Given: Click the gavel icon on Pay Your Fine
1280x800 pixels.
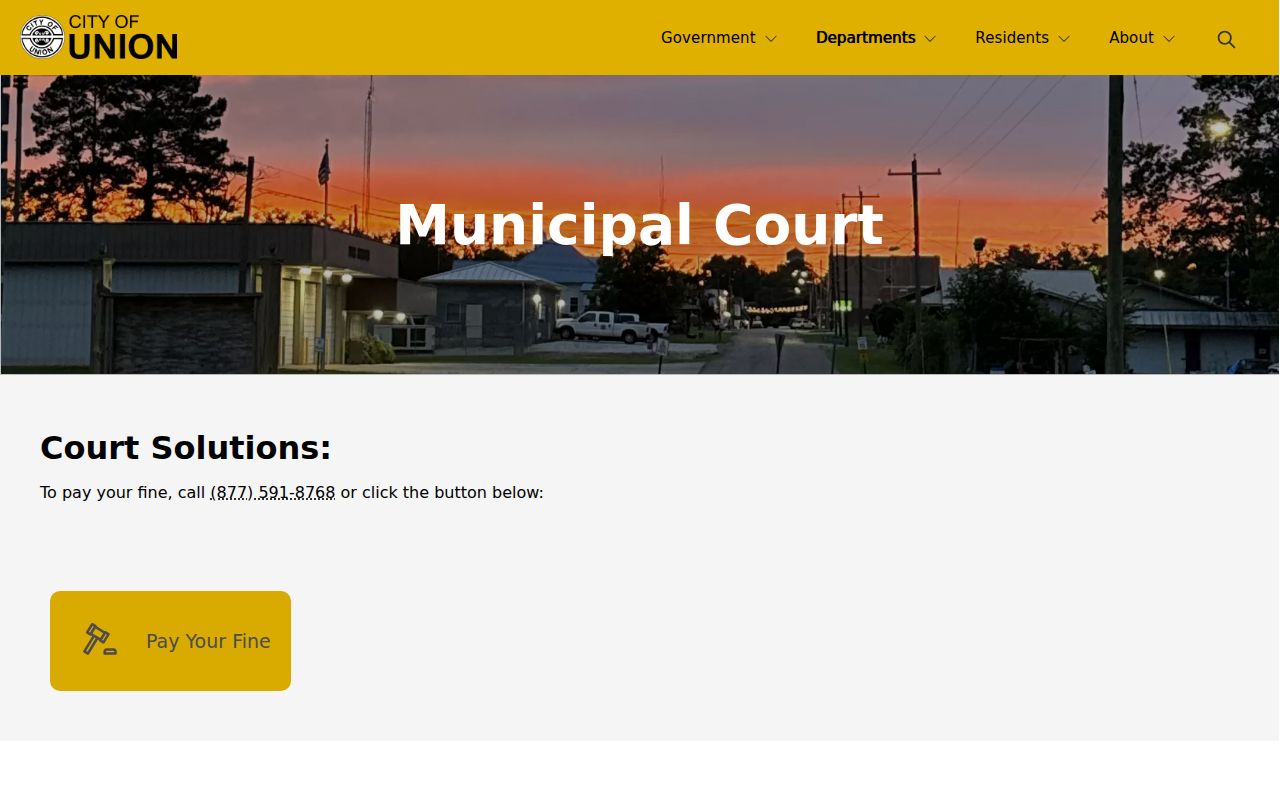Looking at the screenshot, I should click(99, 640).
